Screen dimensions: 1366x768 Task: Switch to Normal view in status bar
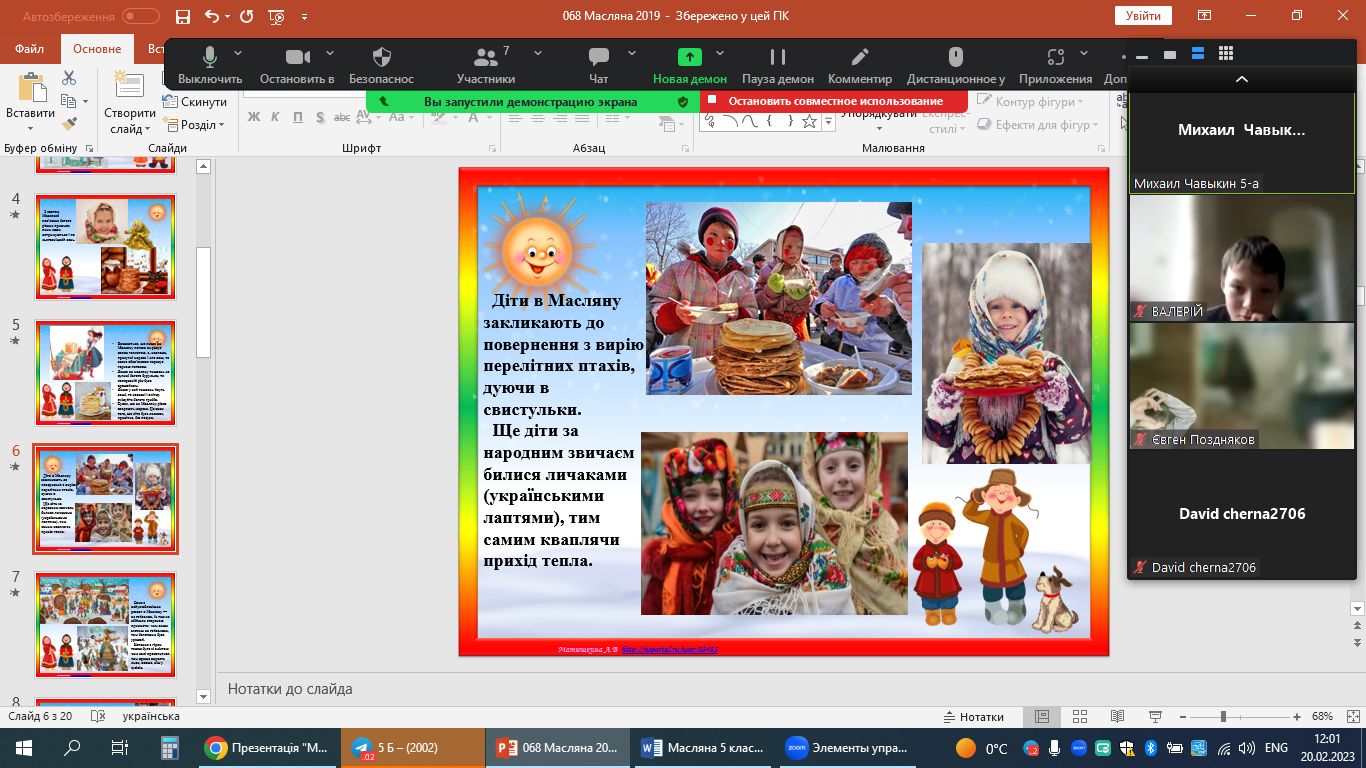coord(1041,717)
